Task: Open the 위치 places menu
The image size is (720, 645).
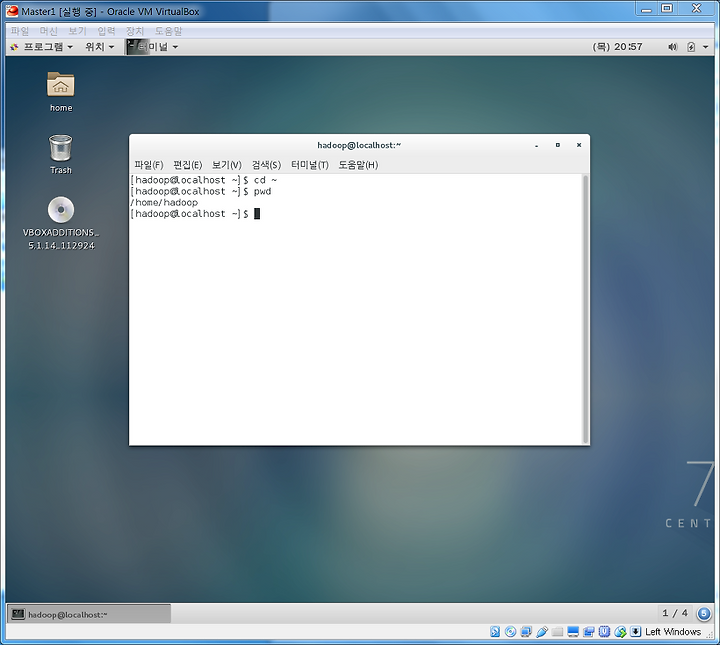Action: pyautogui.click(x=99, y=47)
